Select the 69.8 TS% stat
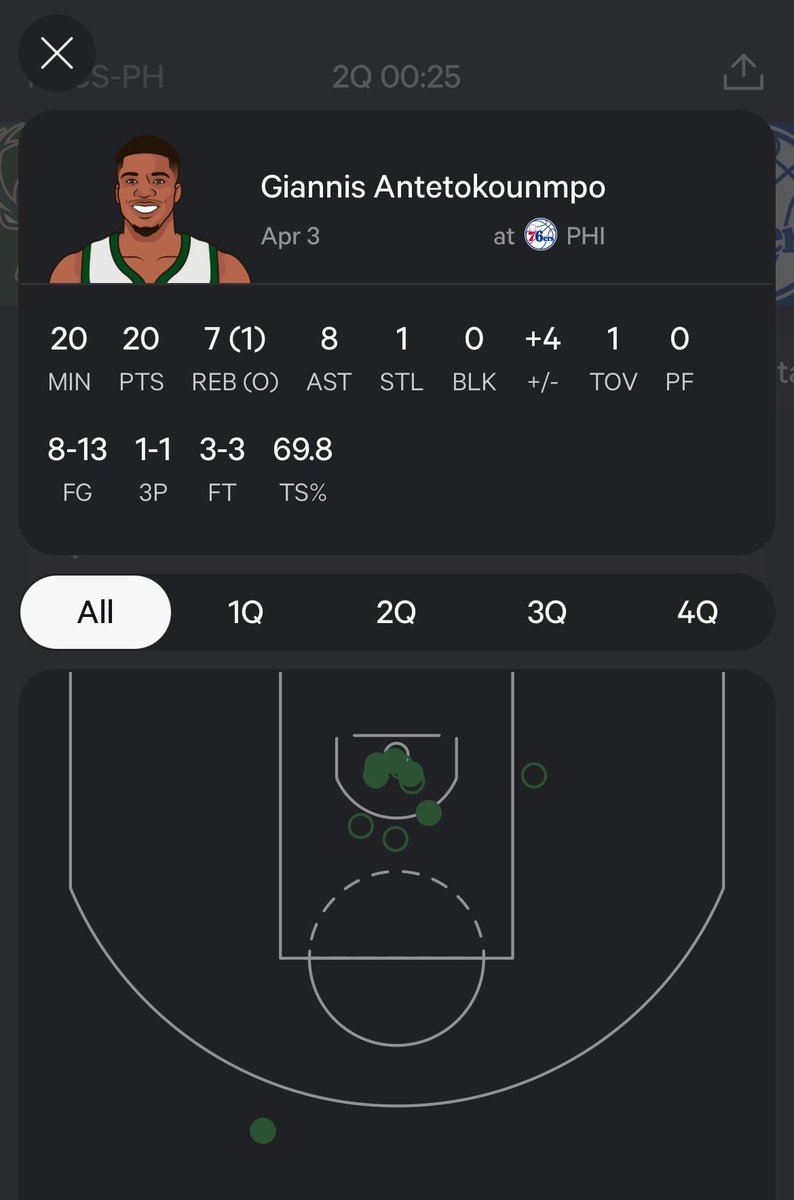Image resolution: width=794 pixels, height=1200 pixels. point(303,467)
